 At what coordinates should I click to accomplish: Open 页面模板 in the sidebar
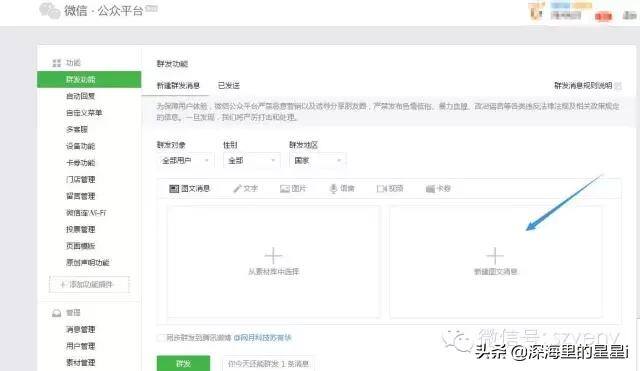point(80,246)
